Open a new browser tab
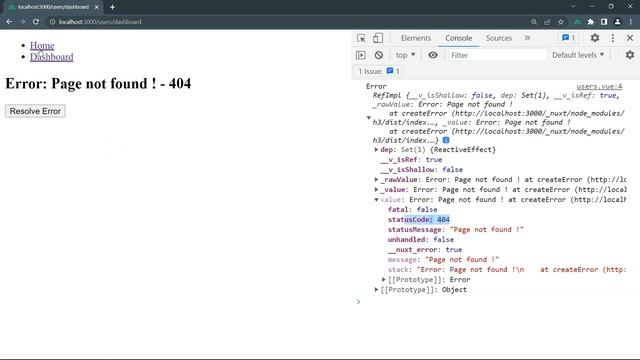Image resolution: width=640 pixels, height=360 pixels. 112,7
